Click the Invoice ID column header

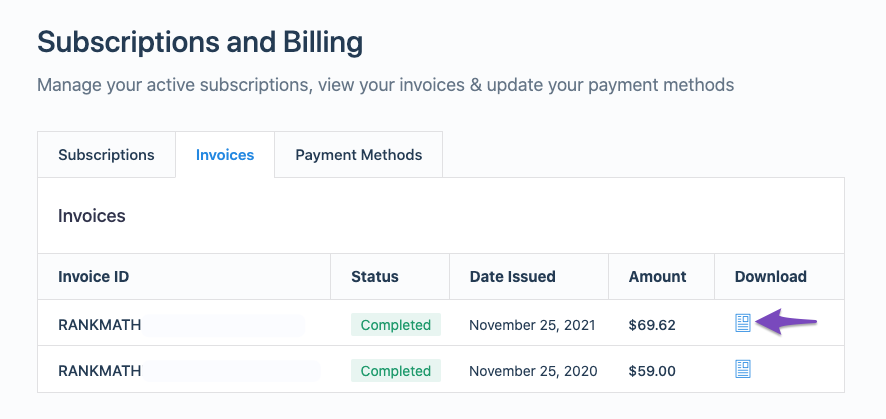(93, 277)
